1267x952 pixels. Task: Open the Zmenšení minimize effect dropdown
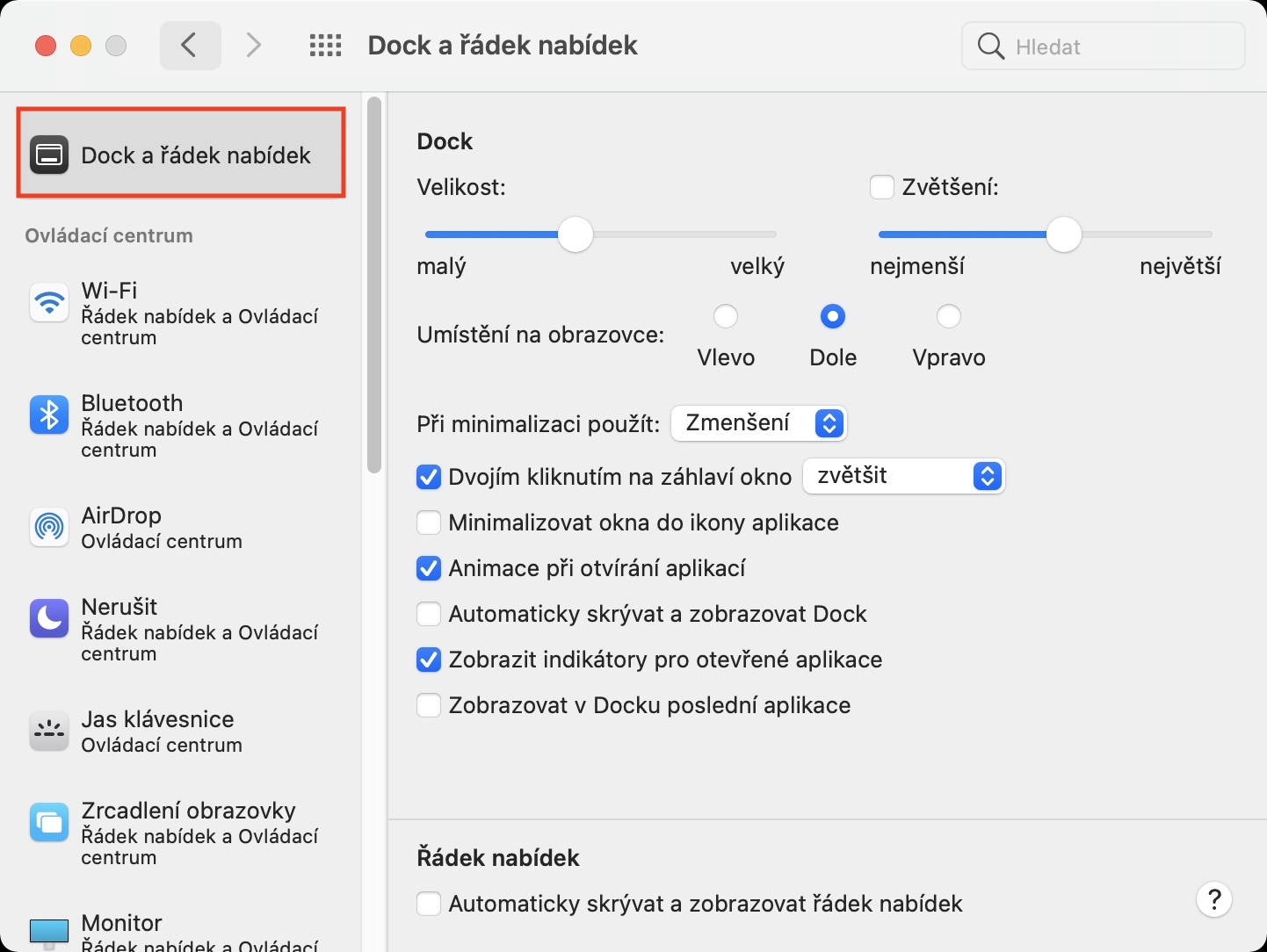758,423
